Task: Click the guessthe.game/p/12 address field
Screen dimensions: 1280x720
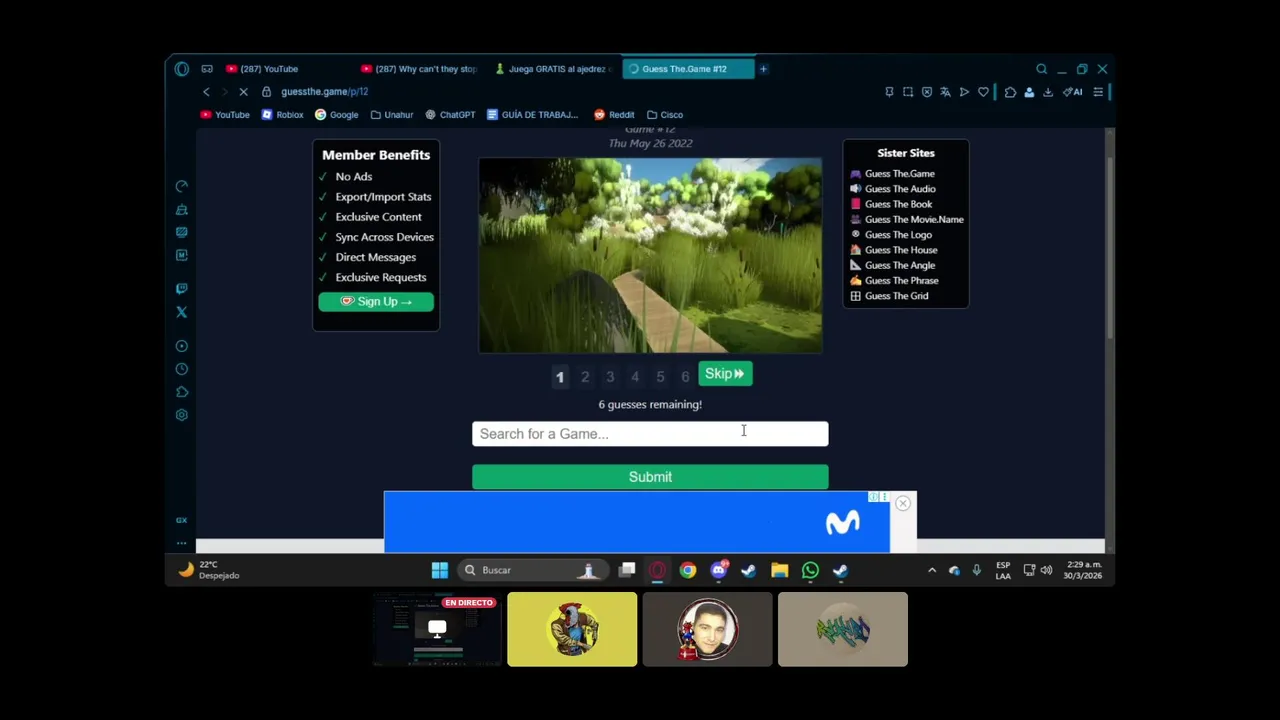Action: [324, 92]
